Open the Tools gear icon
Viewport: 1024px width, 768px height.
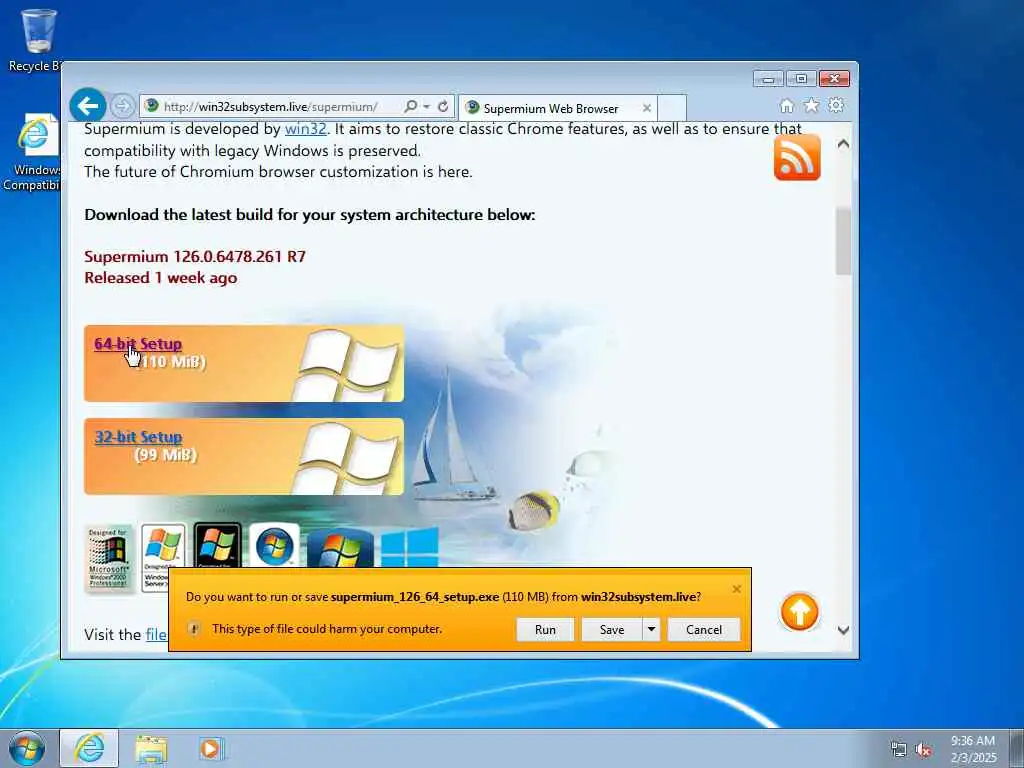[836, 105]
